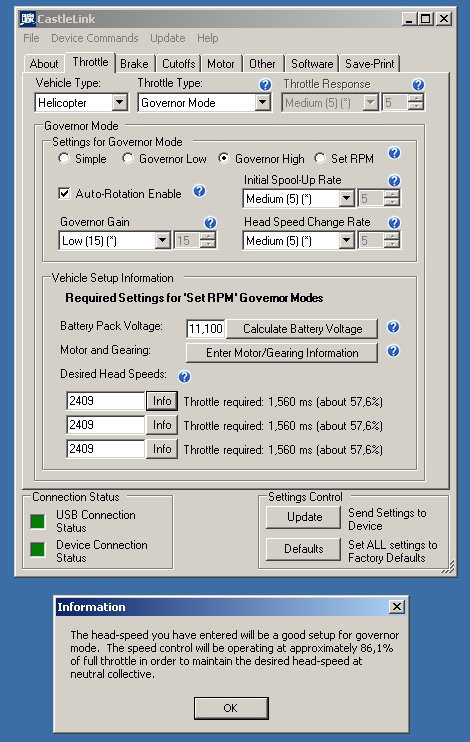Open the Device Commands menu
The height and width of the screenshot is (742, 470).
tap(95, 38)
